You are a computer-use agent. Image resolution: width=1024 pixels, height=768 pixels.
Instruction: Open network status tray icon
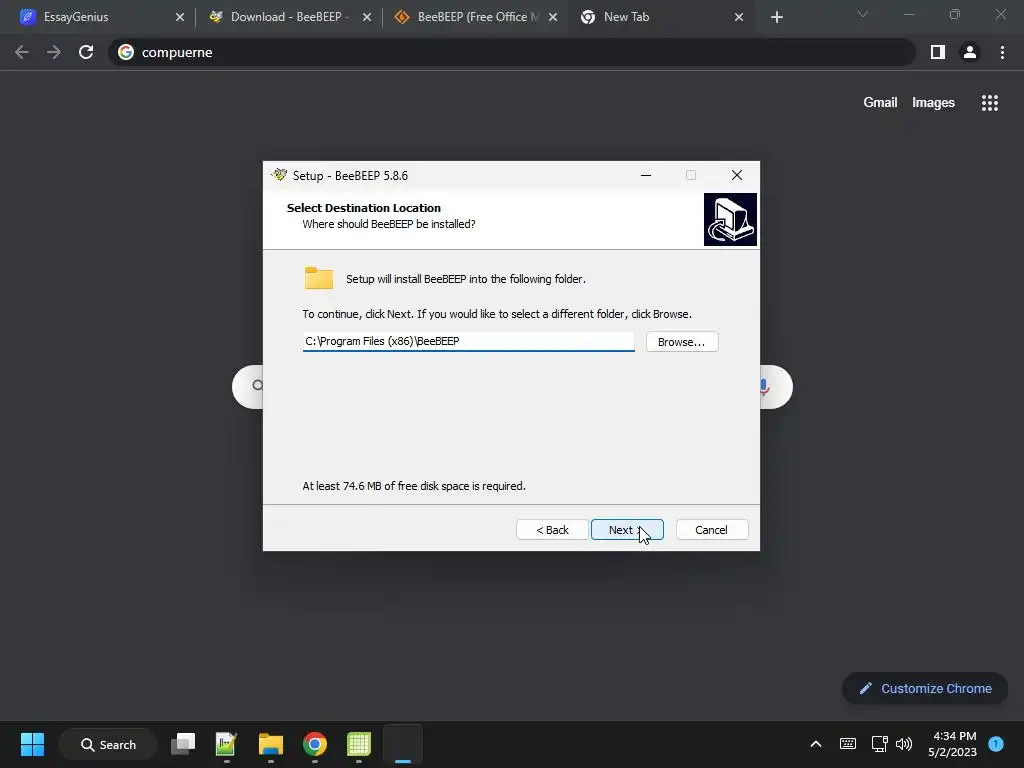880,744
